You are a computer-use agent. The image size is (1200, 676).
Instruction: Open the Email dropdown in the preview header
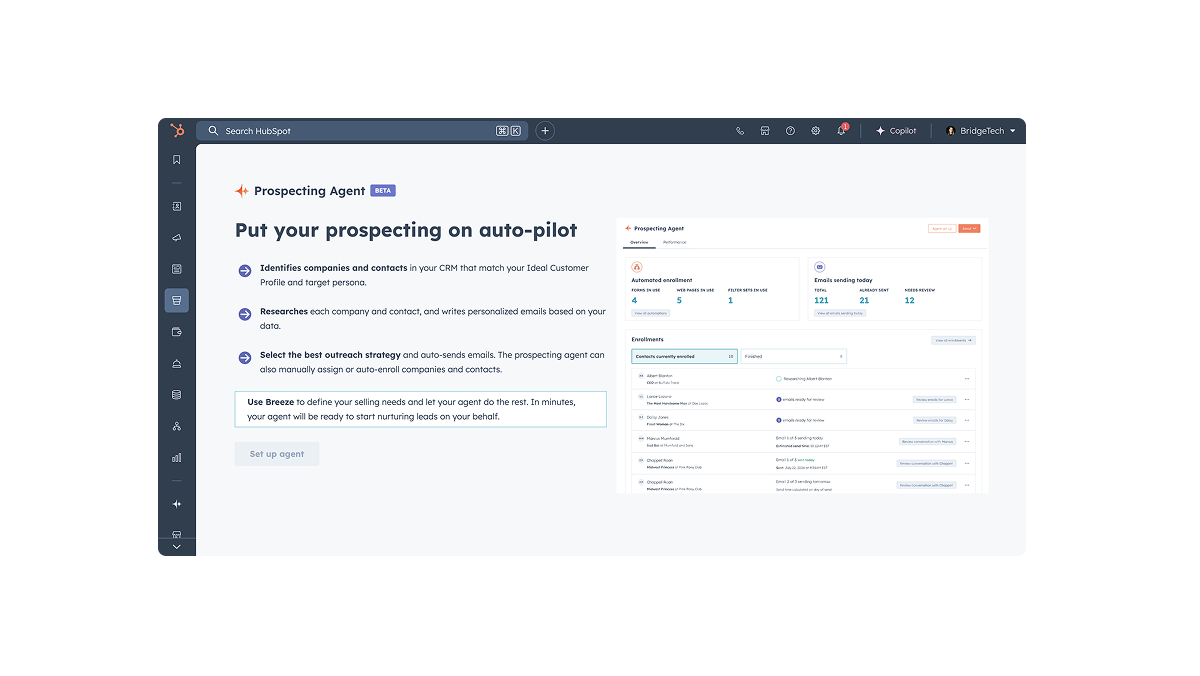point(968,229)
